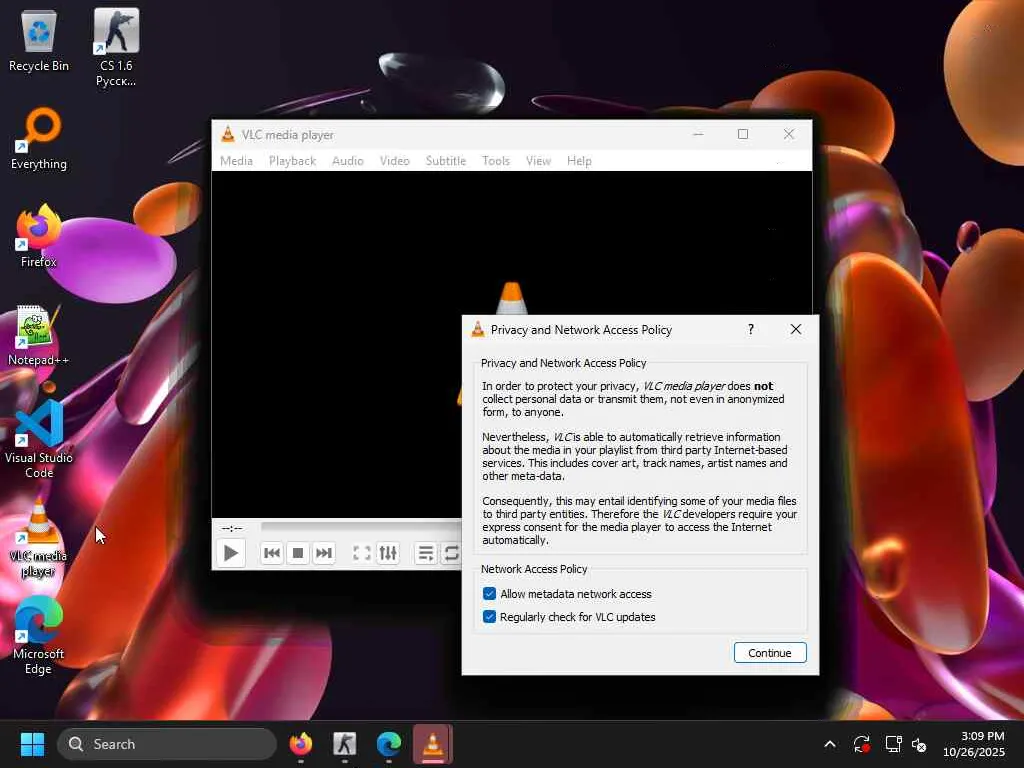Open the Windows Start menu
Screen dimensions: 1024x768
click(x=32, y=744)
